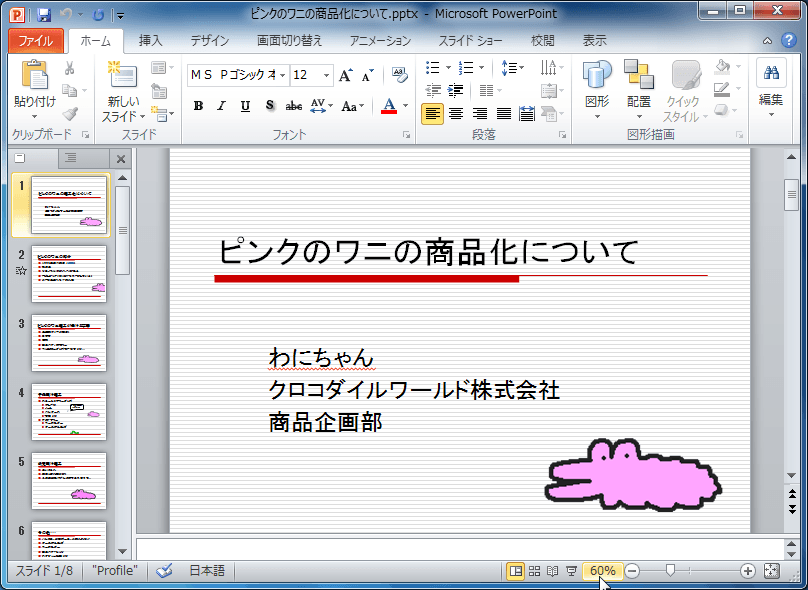Toggle Italic formatting
The height and width of the screenshot is (590, 808).
click(222, 106)
